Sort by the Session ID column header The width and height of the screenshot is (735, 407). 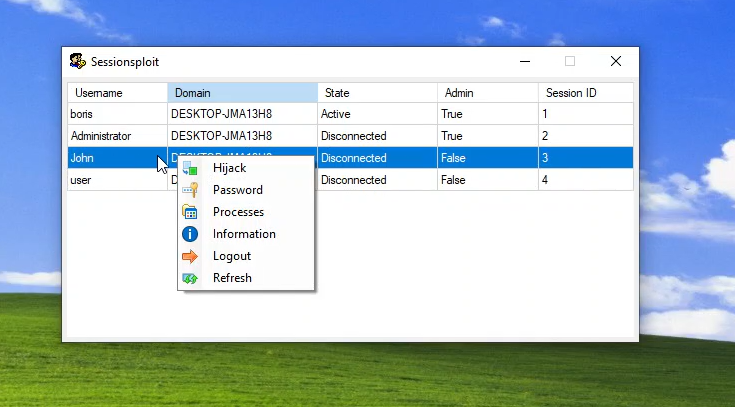[586, 93]
